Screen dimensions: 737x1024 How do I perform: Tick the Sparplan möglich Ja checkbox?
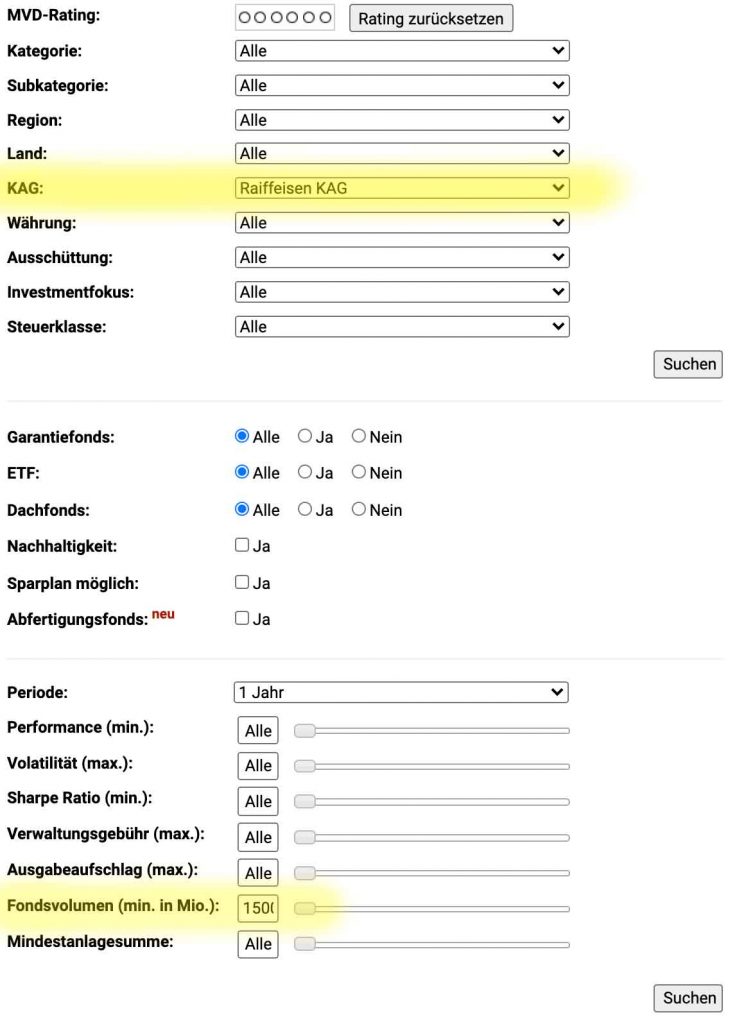(x=242, y=582)
